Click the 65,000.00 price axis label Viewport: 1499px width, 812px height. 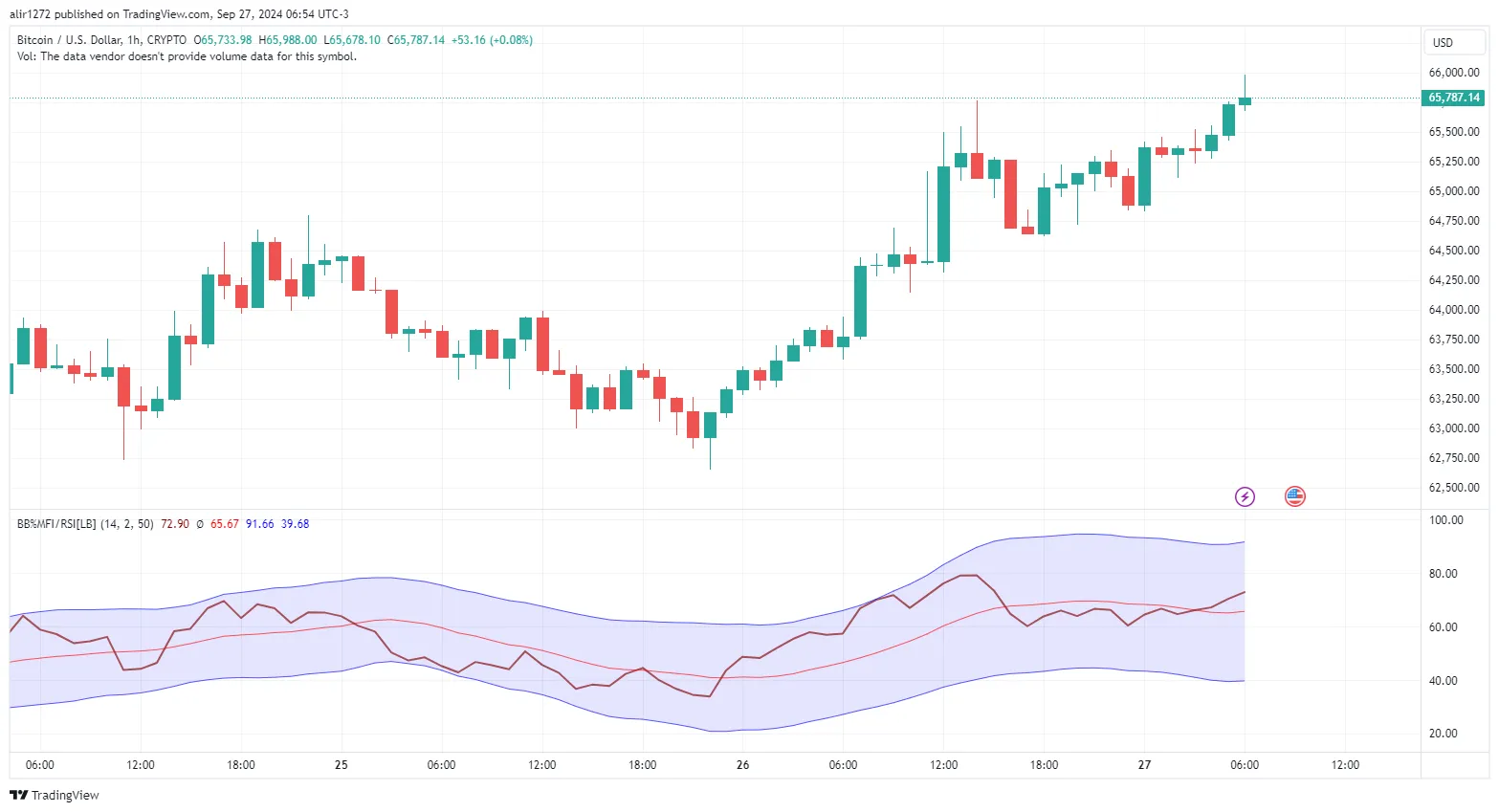click(x=1454, y=191)
